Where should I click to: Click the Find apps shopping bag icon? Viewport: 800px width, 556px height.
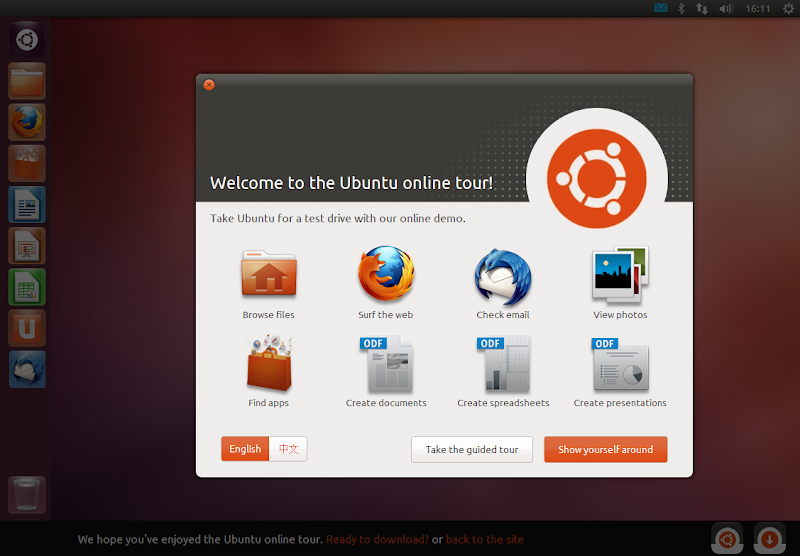[269, 364]
